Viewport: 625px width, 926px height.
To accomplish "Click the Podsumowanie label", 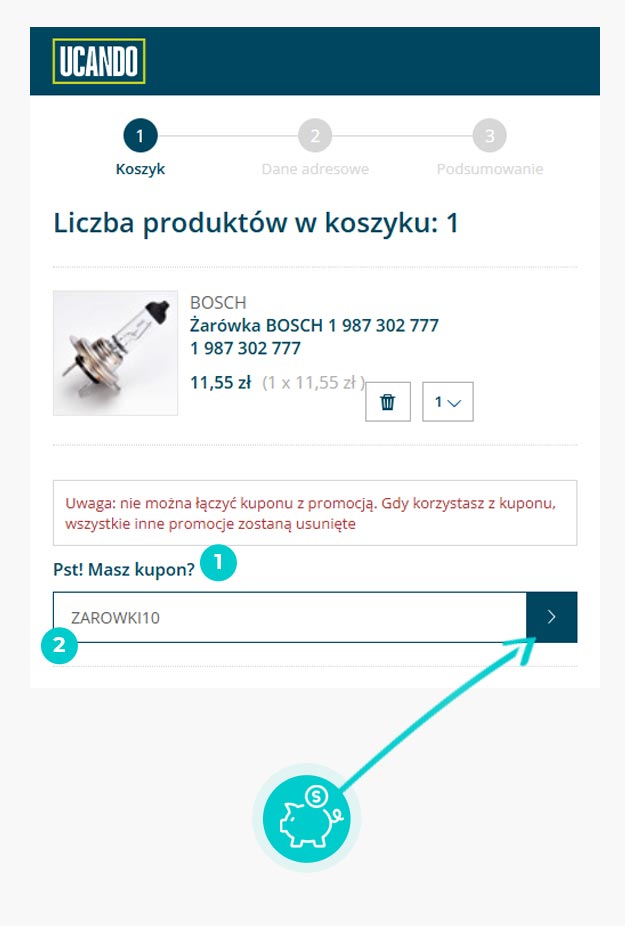I will [x=490, y=169].
